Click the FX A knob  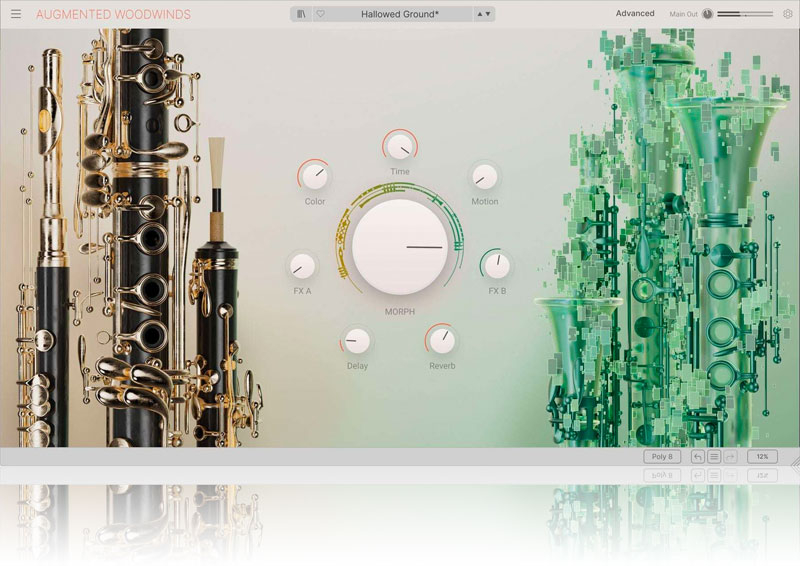(x=302, y=266)
